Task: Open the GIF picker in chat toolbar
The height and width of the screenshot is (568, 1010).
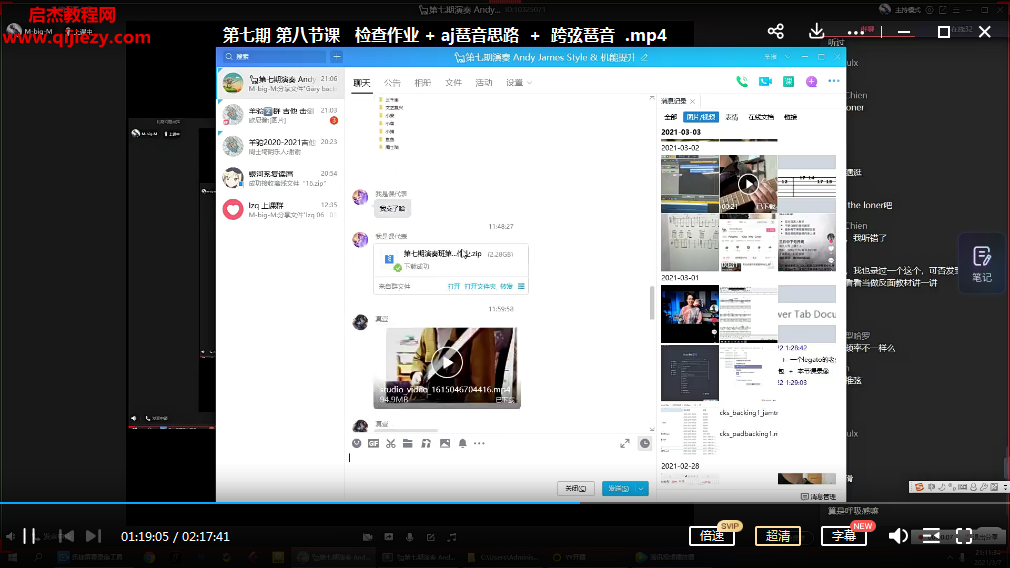Action: (x=374, y=443)
